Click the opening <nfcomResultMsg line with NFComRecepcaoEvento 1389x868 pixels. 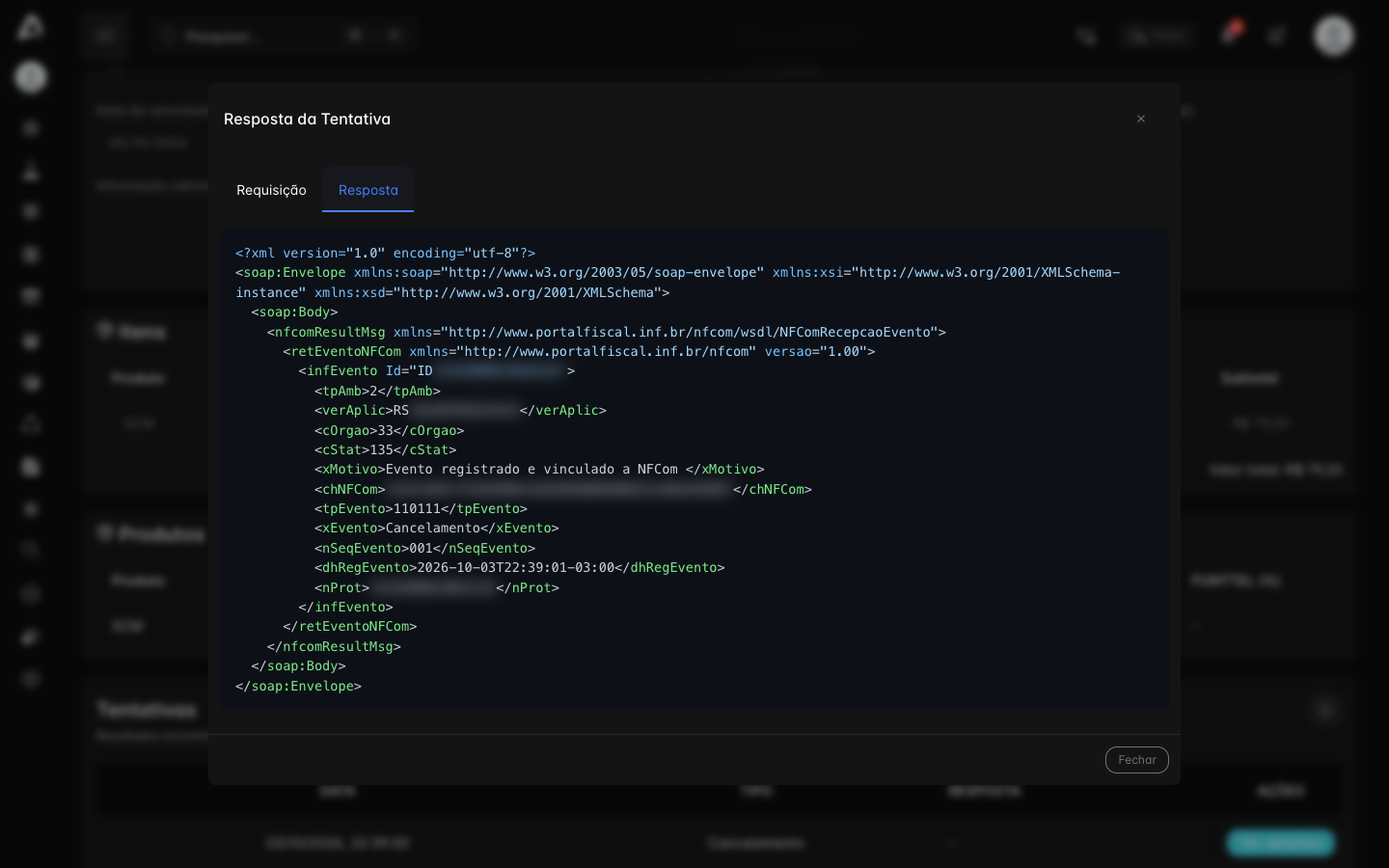click(x=607, y=332)
